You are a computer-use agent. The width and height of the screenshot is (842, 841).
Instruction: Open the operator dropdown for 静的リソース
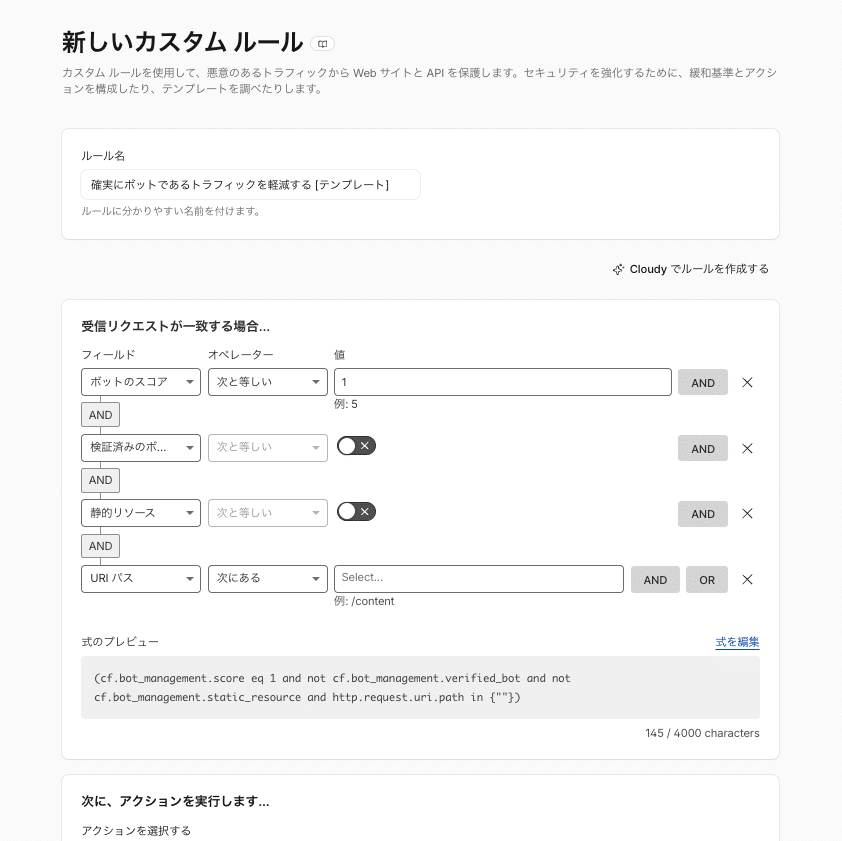(x=267, y=513)
